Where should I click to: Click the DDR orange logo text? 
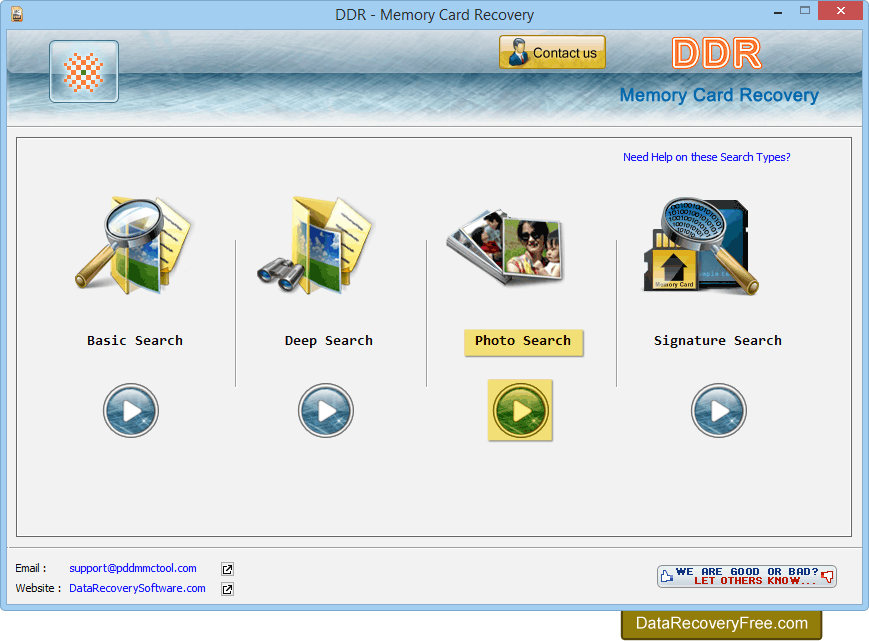pyautogui.click(x=717, y=54)
